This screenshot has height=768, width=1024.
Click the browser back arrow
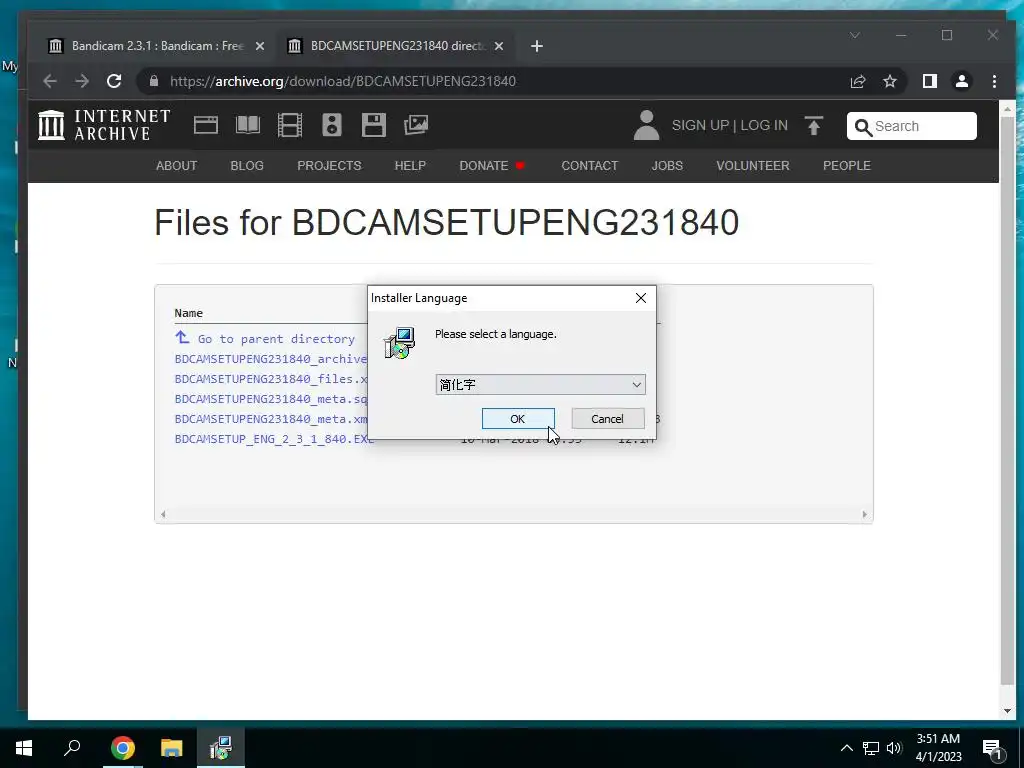pyautogui.click(x=50, y=81)
